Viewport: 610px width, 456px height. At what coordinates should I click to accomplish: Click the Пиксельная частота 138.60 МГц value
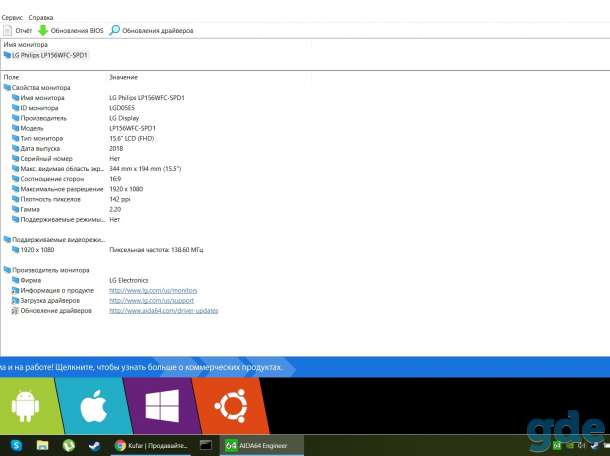click(156, 249)
